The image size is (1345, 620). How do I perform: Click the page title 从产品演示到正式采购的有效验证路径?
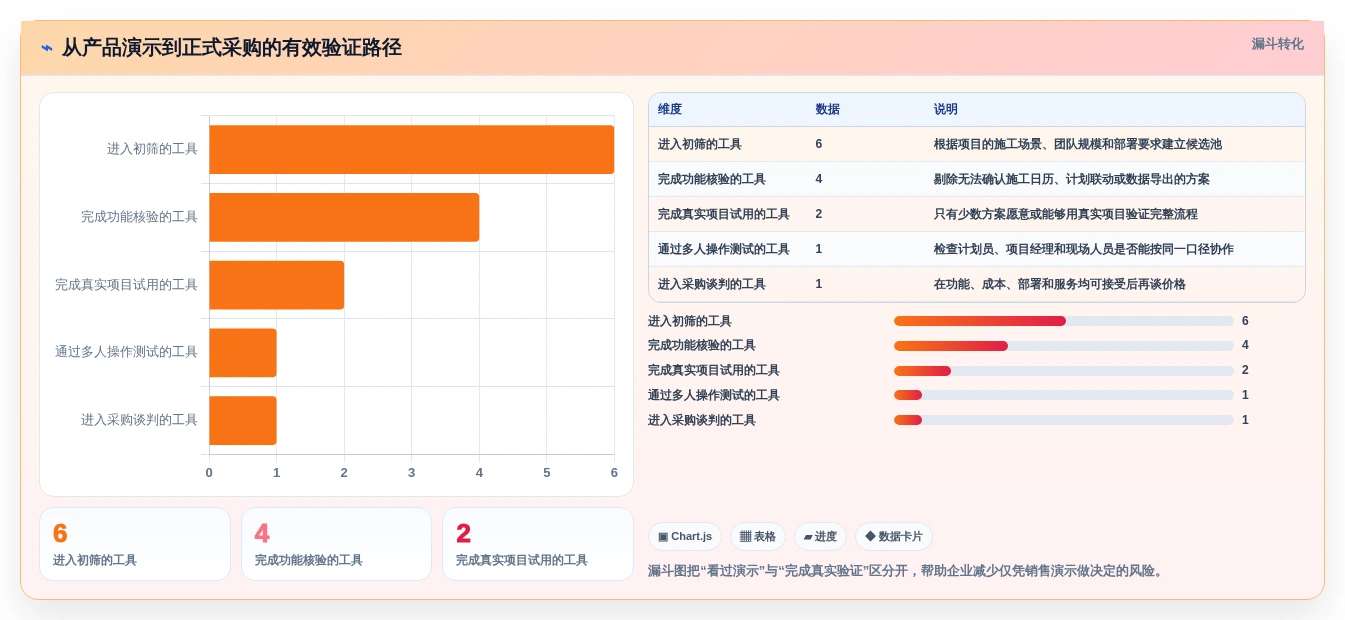click(x=232, y=48)
